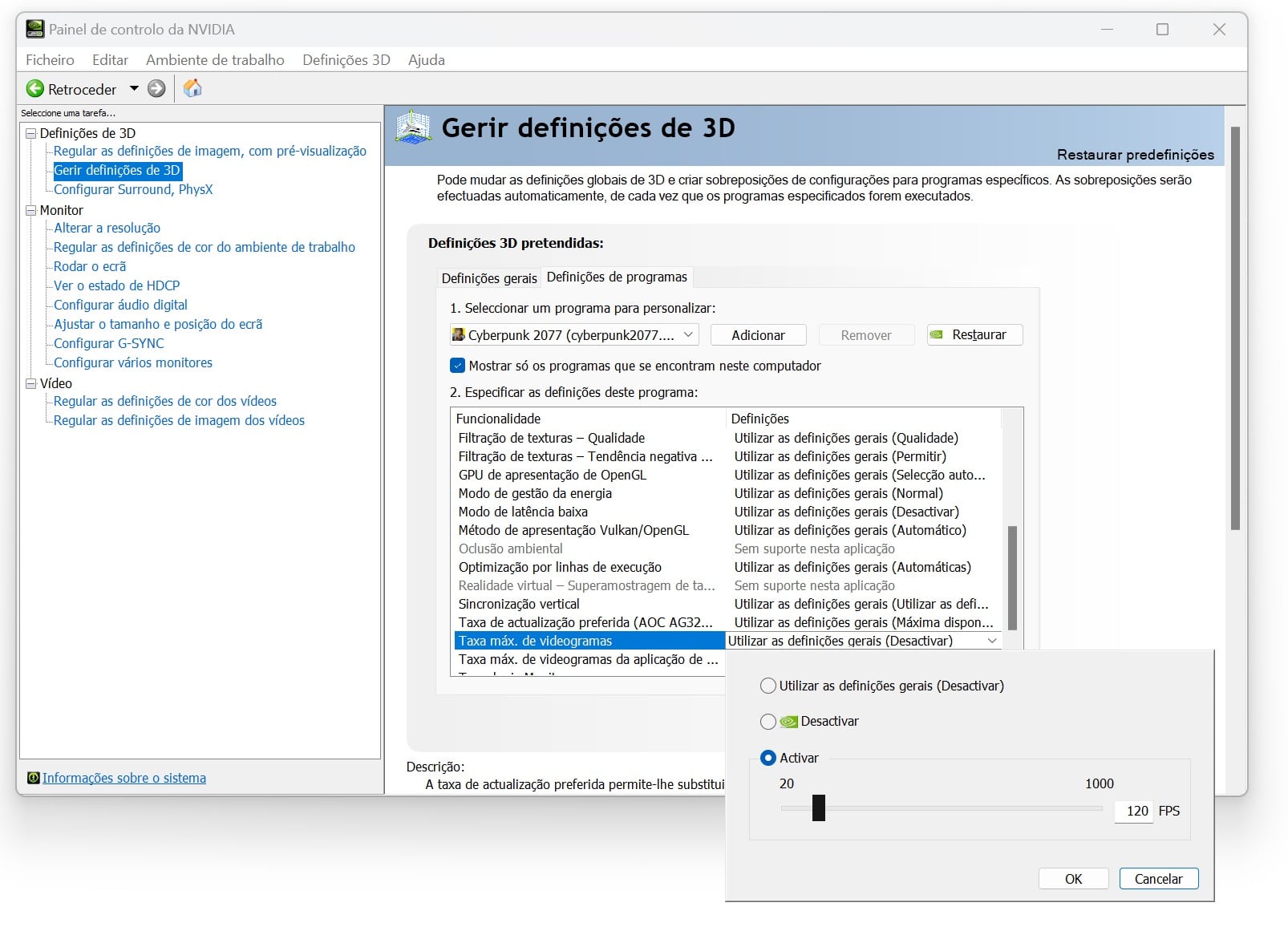Select the Activar radio button
The image size is (1288, 927).
click(768, 758)
